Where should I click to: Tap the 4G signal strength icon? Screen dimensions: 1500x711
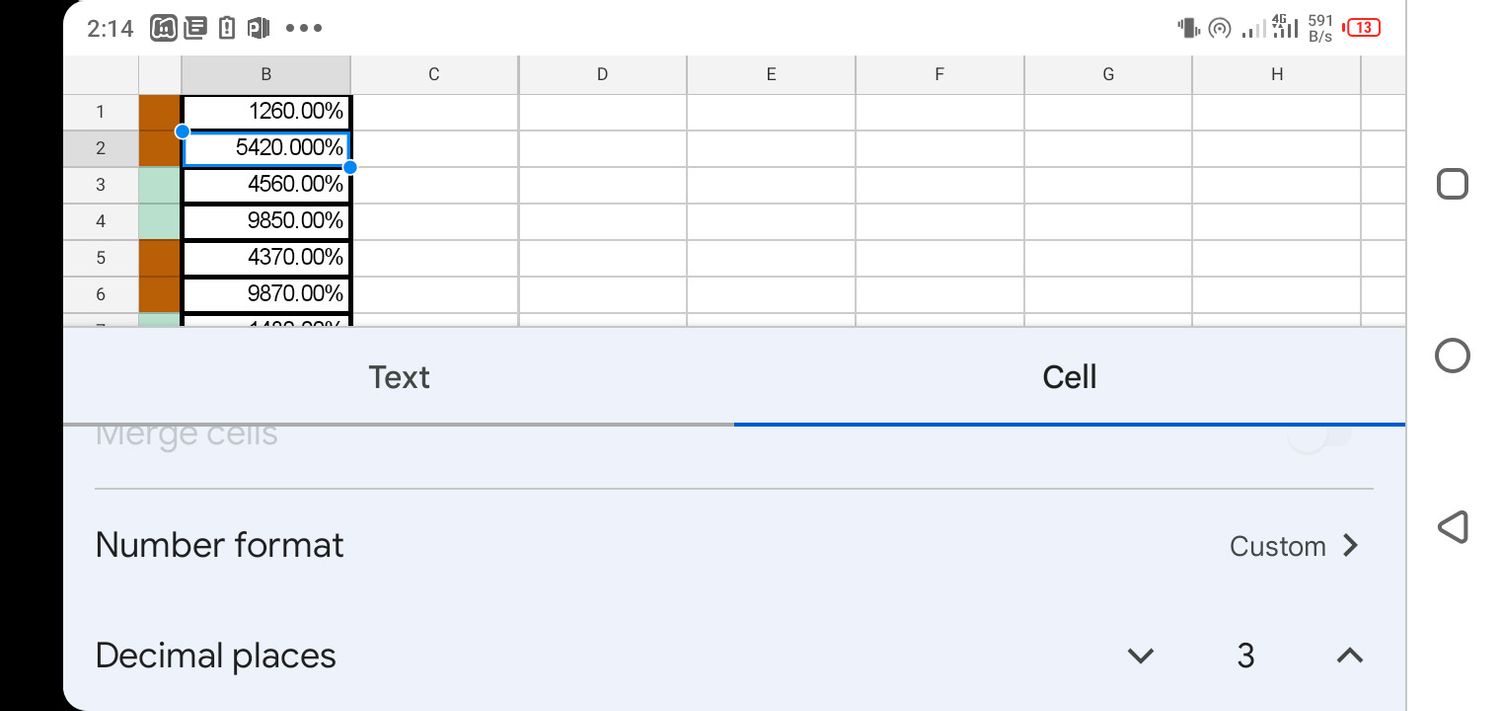(1284, 27)
